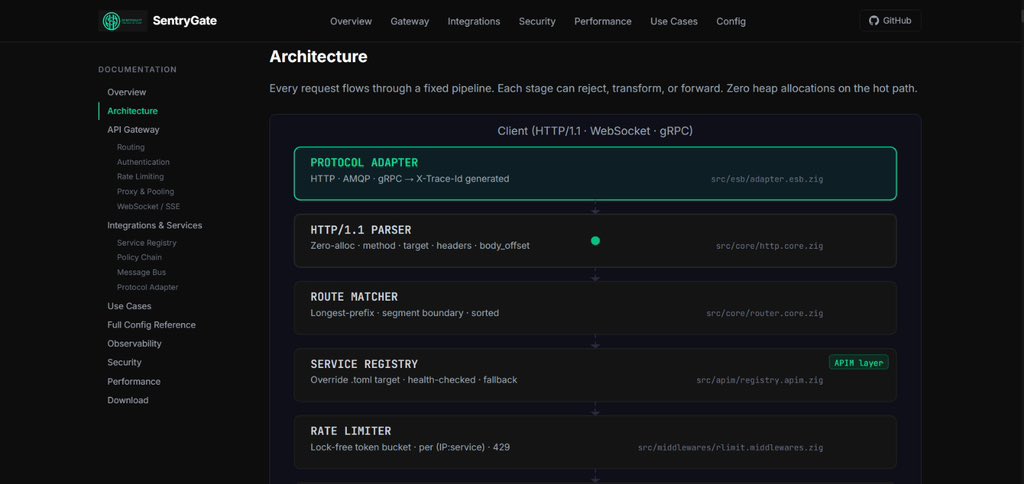
Task: Click src/apim/registry.apim.zig file path
Action: (x=760, y=380)
